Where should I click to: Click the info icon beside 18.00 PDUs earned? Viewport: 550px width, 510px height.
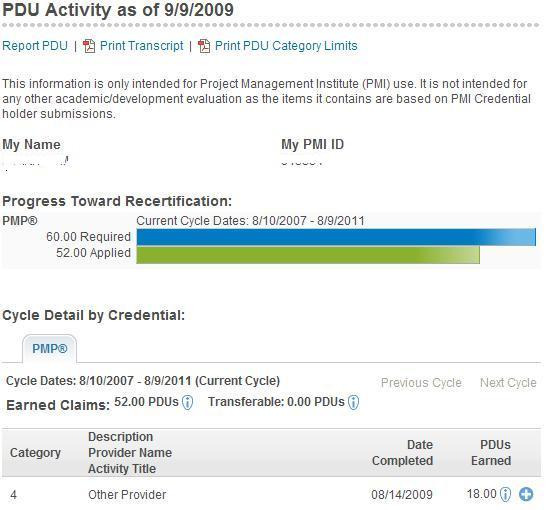(x=505, y=495)
